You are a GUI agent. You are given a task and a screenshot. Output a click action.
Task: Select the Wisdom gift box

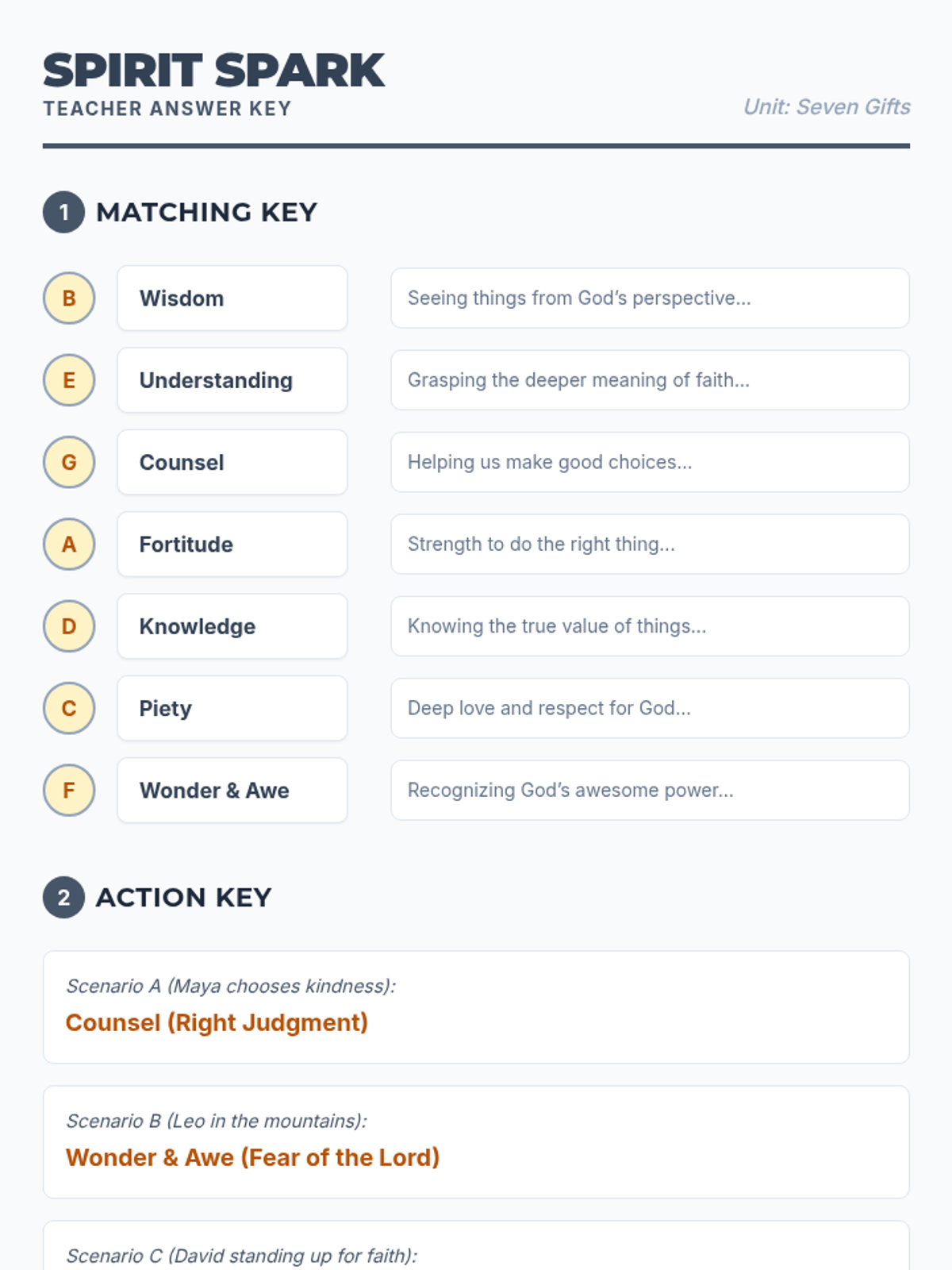(x=232, y=298)
